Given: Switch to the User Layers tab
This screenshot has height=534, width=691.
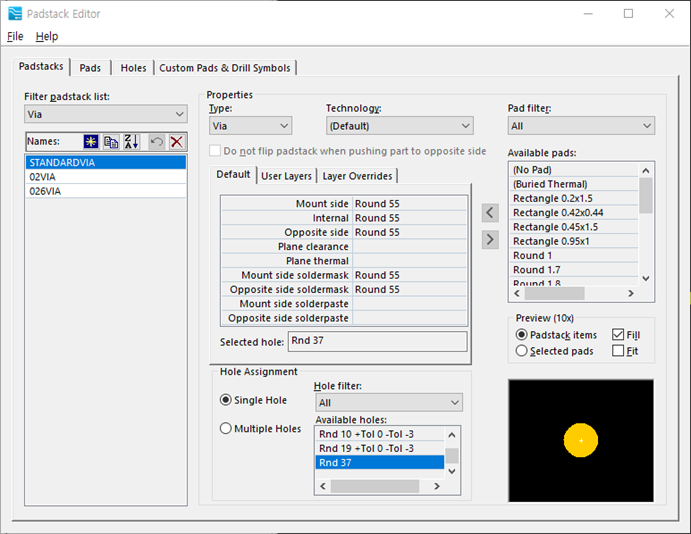Looking at the screenshot, I should [x=286, y=176].
